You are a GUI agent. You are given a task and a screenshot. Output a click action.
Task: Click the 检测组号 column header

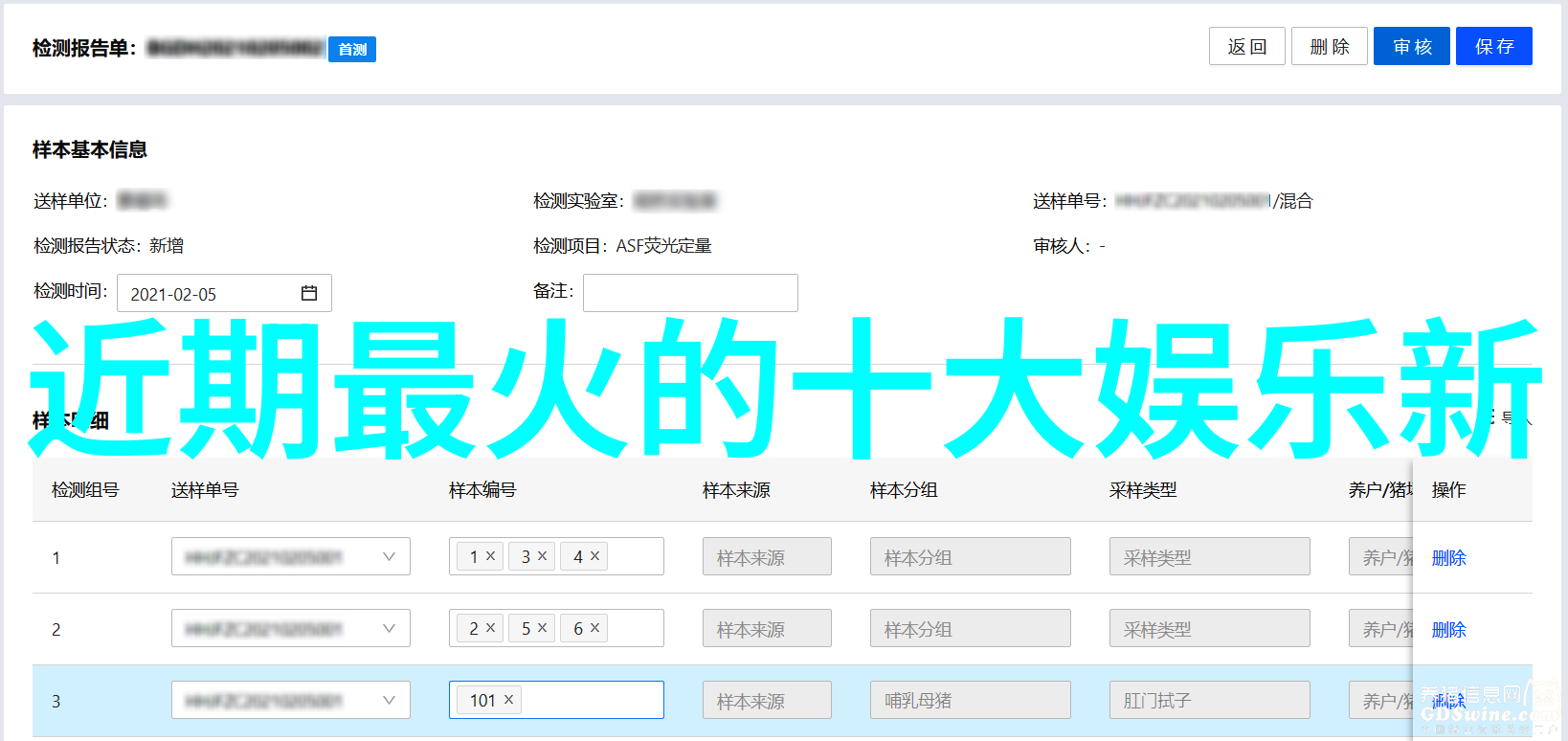click(x=85, y=490)
